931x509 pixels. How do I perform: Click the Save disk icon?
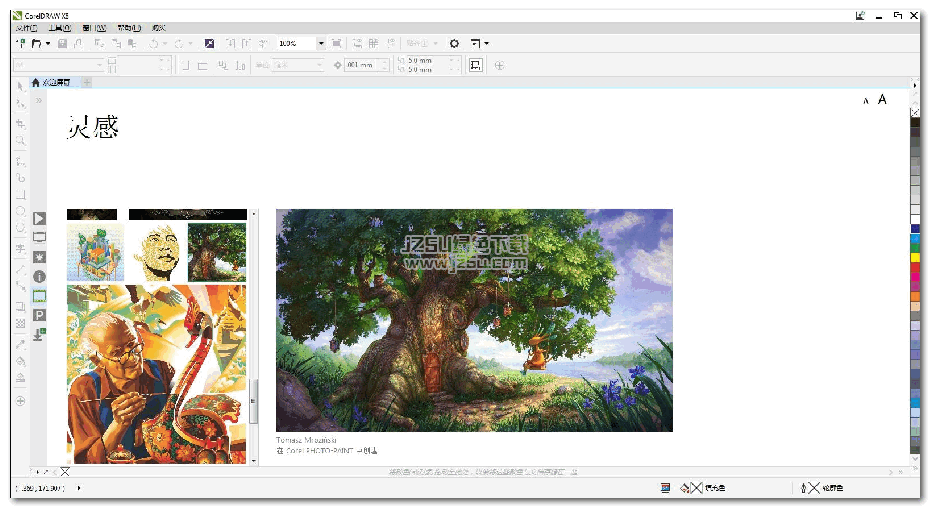62,43
